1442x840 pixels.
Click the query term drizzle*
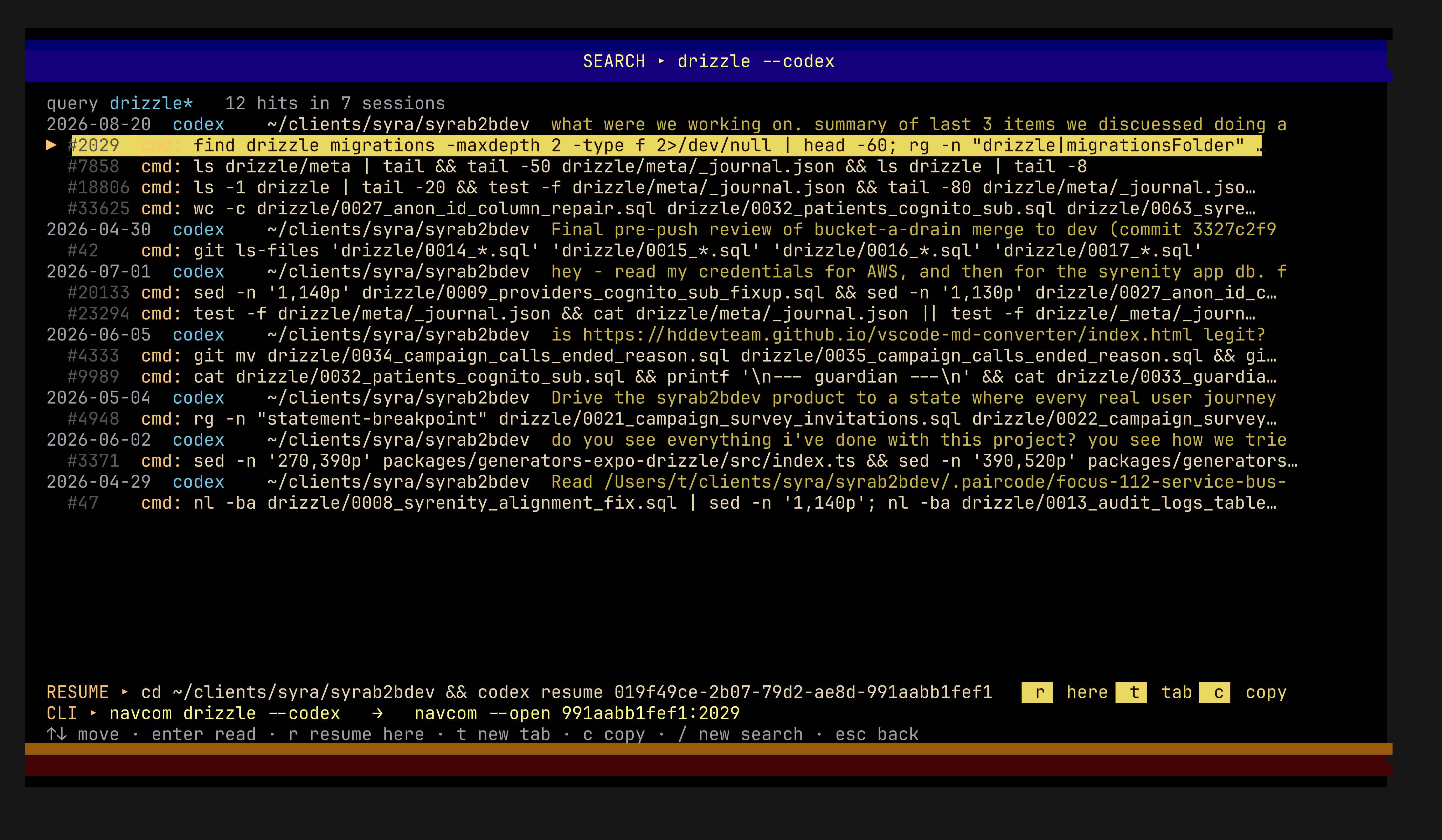(151, 104)
